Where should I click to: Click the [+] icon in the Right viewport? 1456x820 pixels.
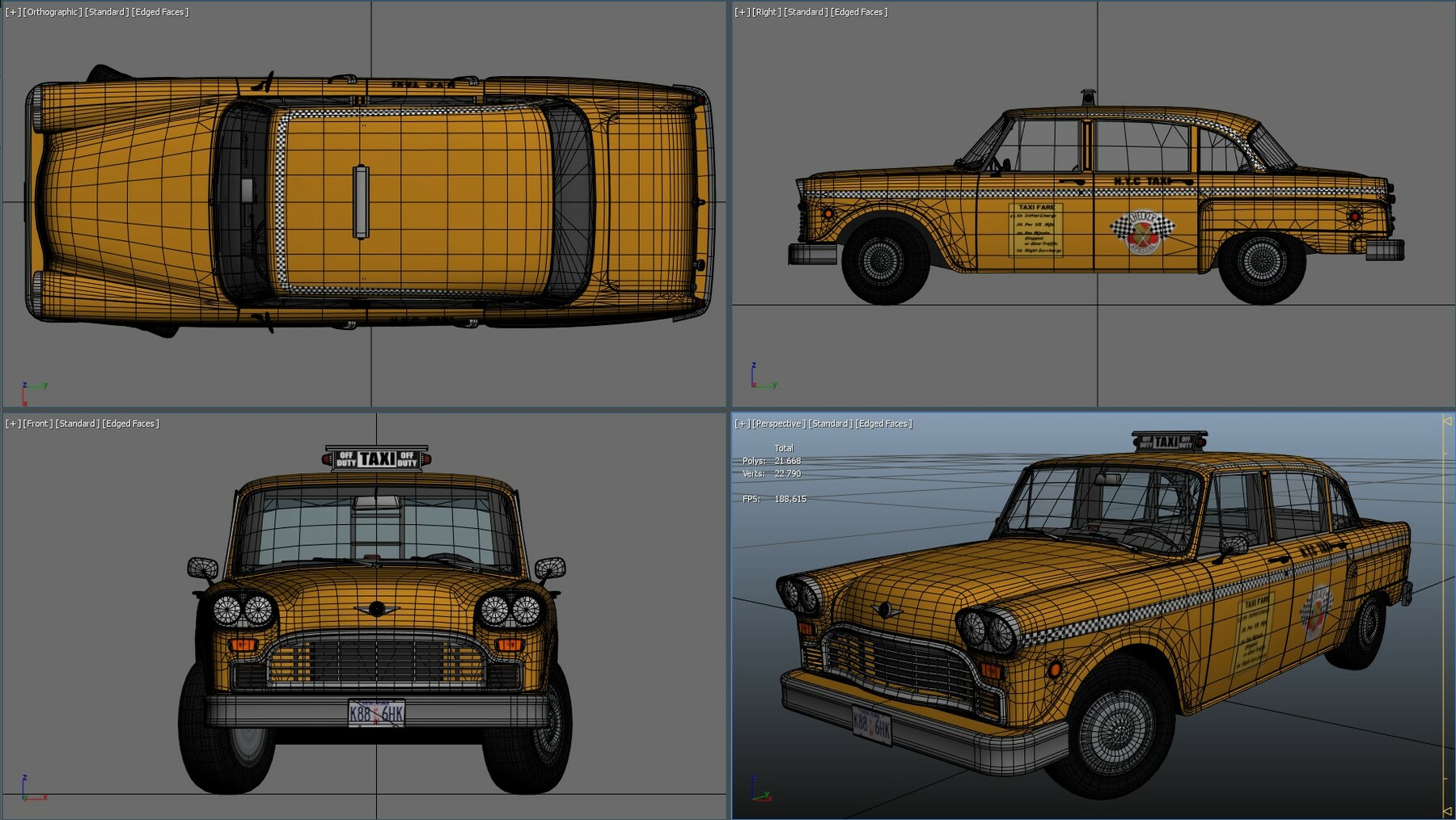pos(743,11)
